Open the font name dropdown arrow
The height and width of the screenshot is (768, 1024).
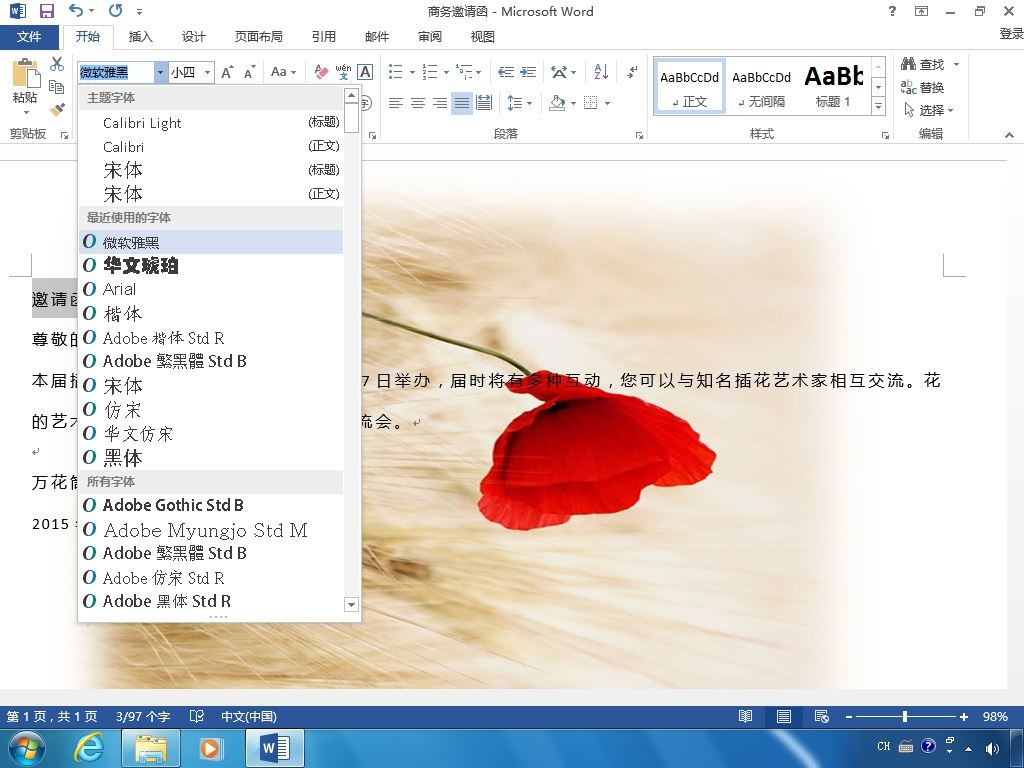click(160, 72)
